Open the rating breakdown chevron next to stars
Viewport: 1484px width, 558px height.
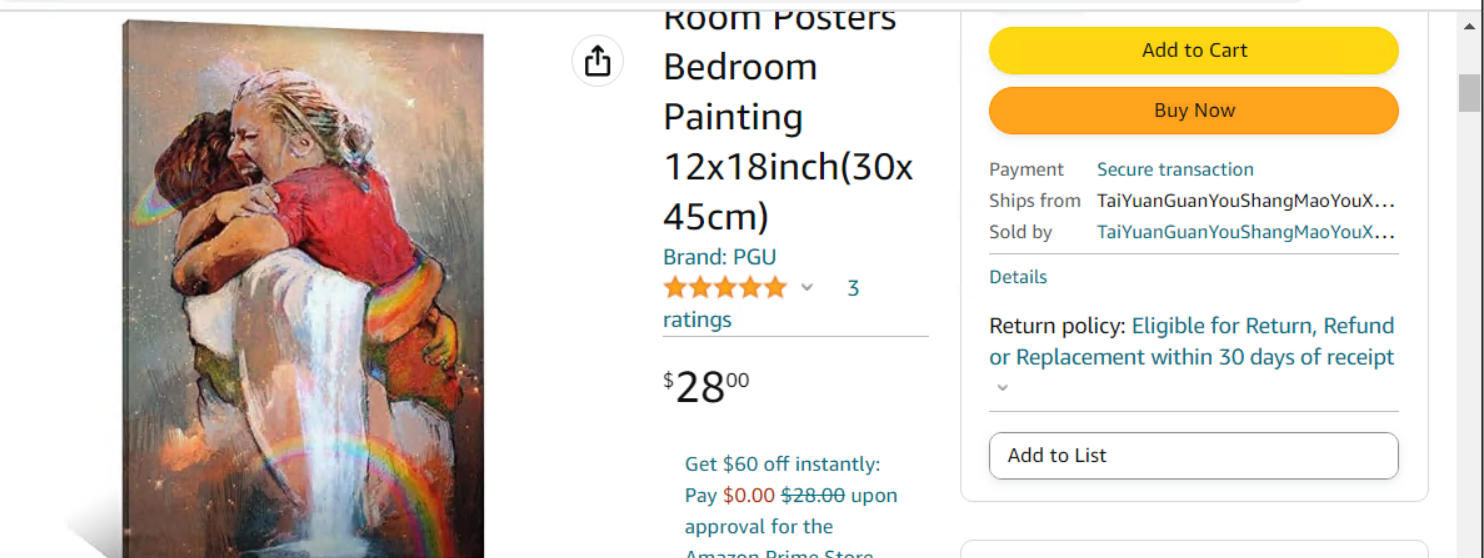pyautogui.click(x=807, y=289)
